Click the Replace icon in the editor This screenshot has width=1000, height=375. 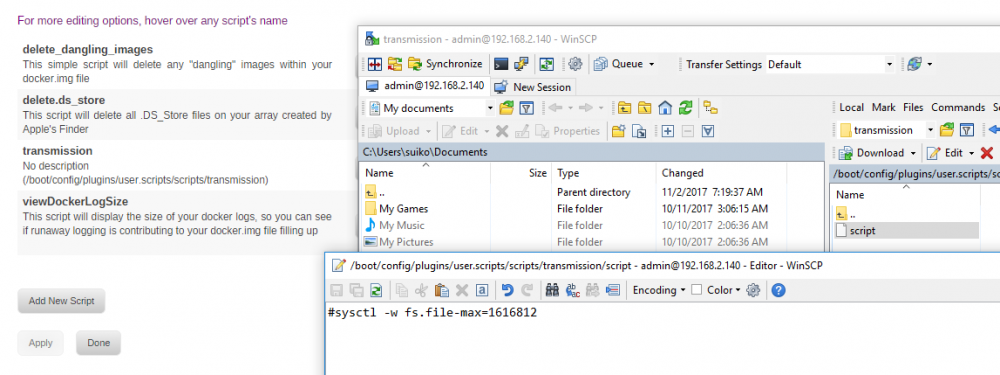click(x=573, y=290)
